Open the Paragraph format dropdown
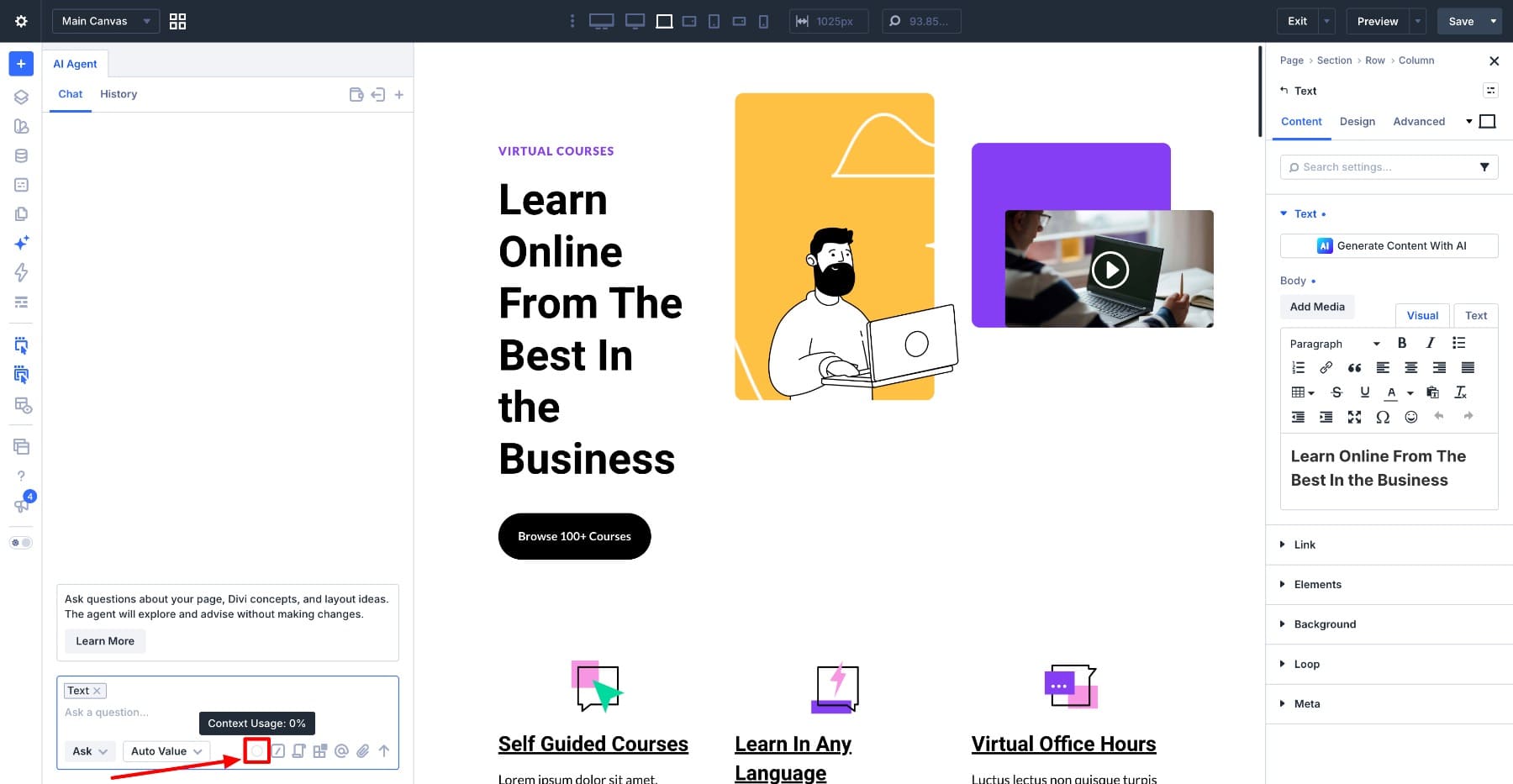This screenshot has height=784, width=1513. click(x=1335, y=344)
